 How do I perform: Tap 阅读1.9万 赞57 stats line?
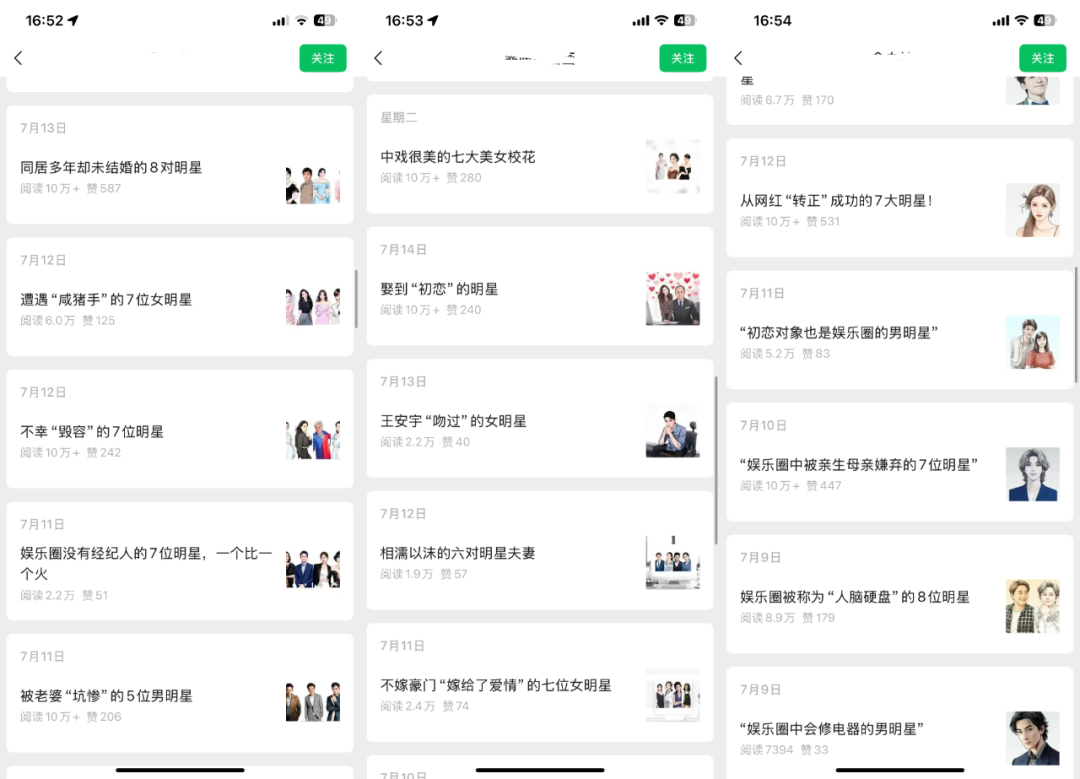click(424, 574)
